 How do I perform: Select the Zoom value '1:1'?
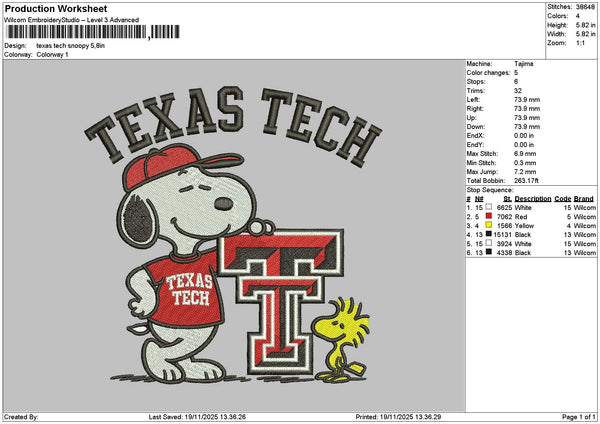pyautogui.click(x=580, y=43)
